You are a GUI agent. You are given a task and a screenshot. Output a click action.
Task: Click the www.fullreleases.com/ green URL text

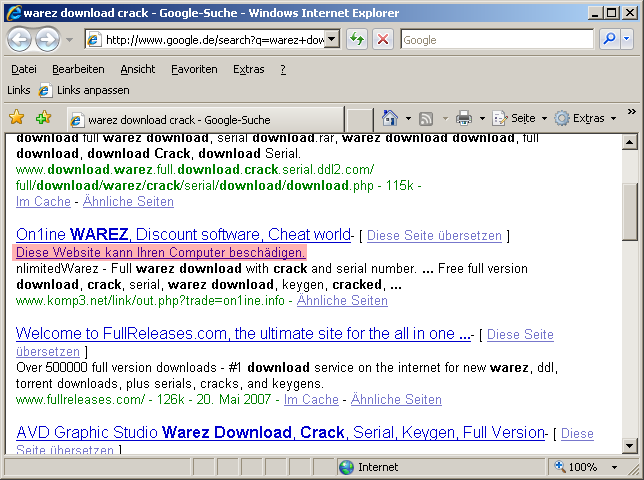coord(80,400)
